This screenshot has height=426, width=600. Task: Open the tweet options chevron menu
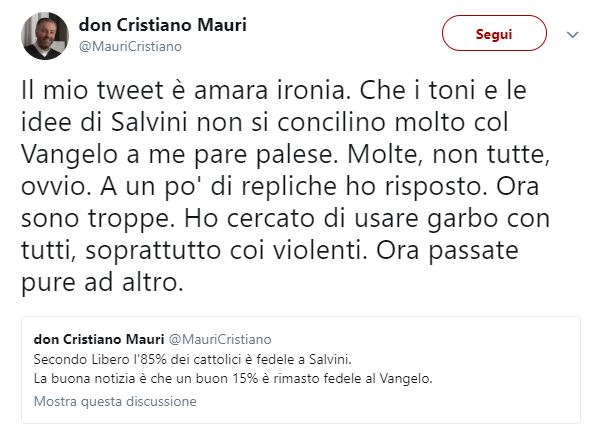click(573, 34)
